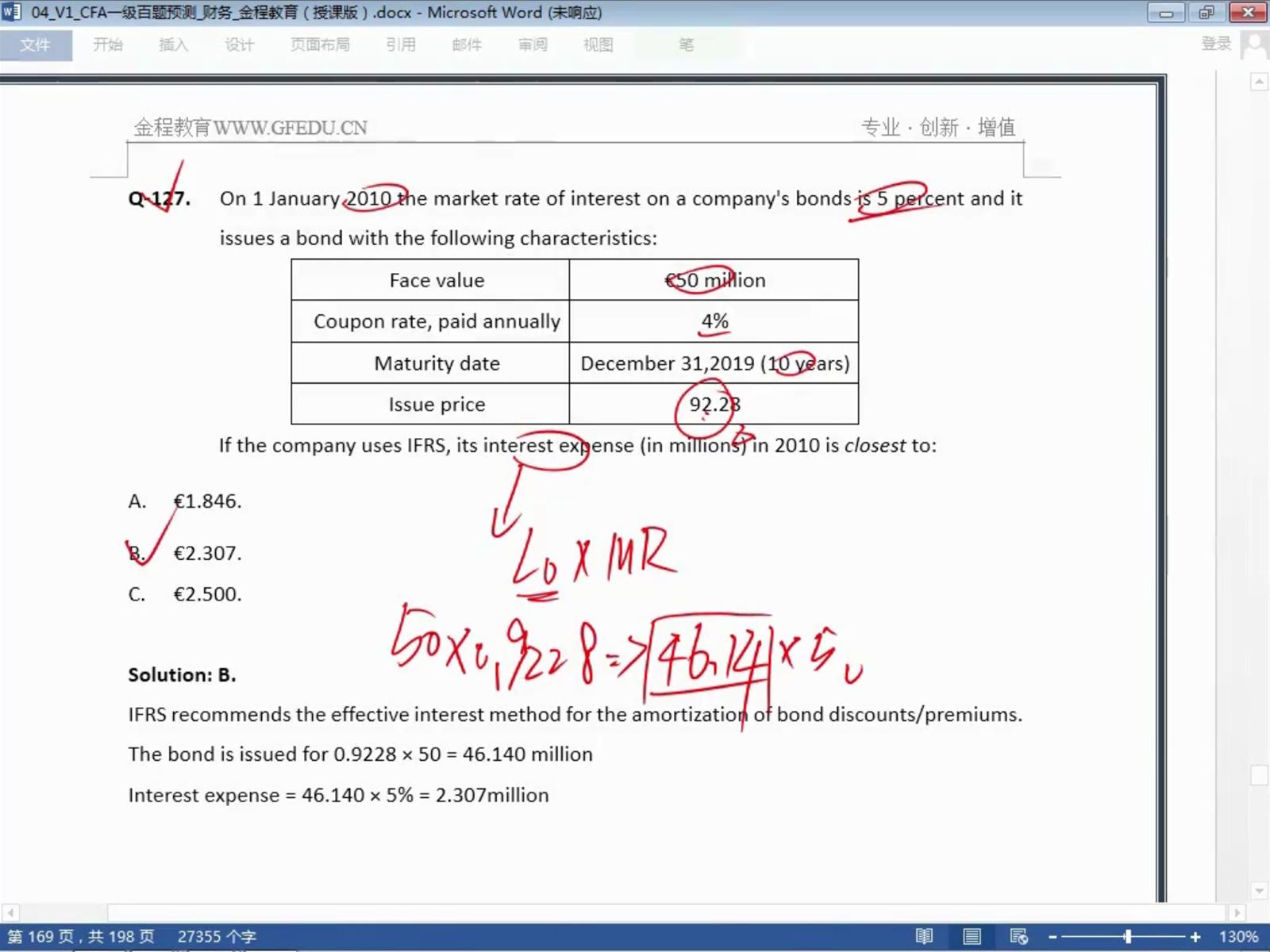Viewport: 1270px width, 952px height.
Task: Close the Word window
Action: click(x=1248, y=13)
